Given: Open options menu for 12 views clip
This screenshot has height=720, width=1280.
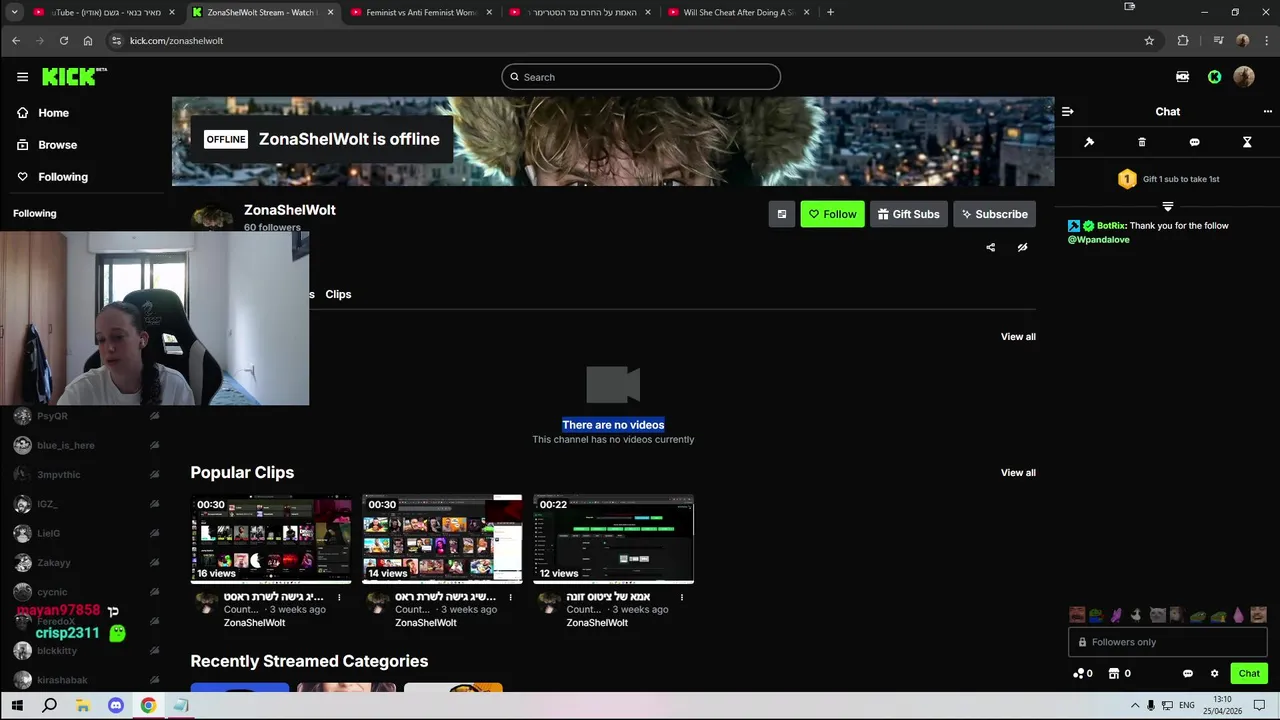Looking at the screenshot, I should (x=681, y=597).
